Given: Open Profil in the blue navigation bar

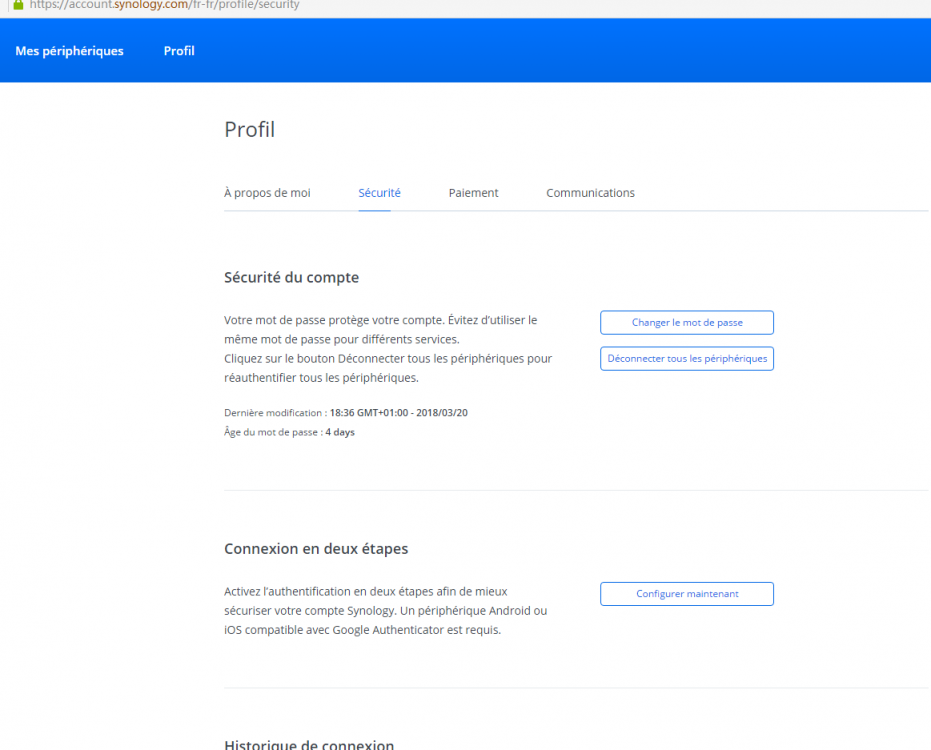Looking at the screenshot, I should click(179, 51).
